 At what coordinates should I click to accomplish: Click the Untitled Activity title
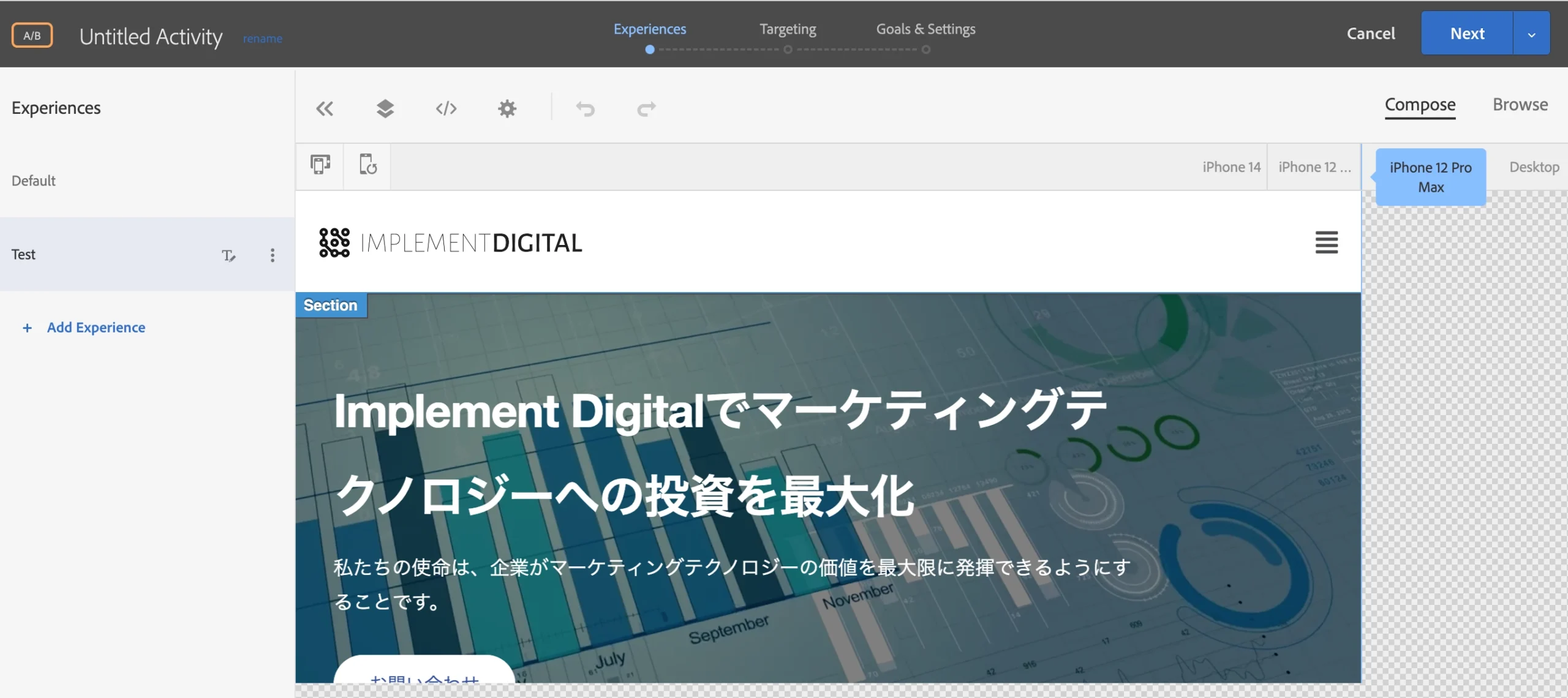click(151, 37)
